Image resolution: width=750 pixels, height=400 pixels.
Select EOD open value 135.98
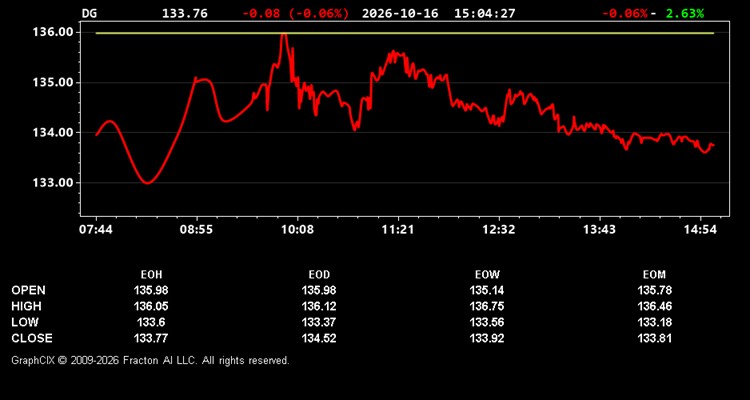point(319,290)
